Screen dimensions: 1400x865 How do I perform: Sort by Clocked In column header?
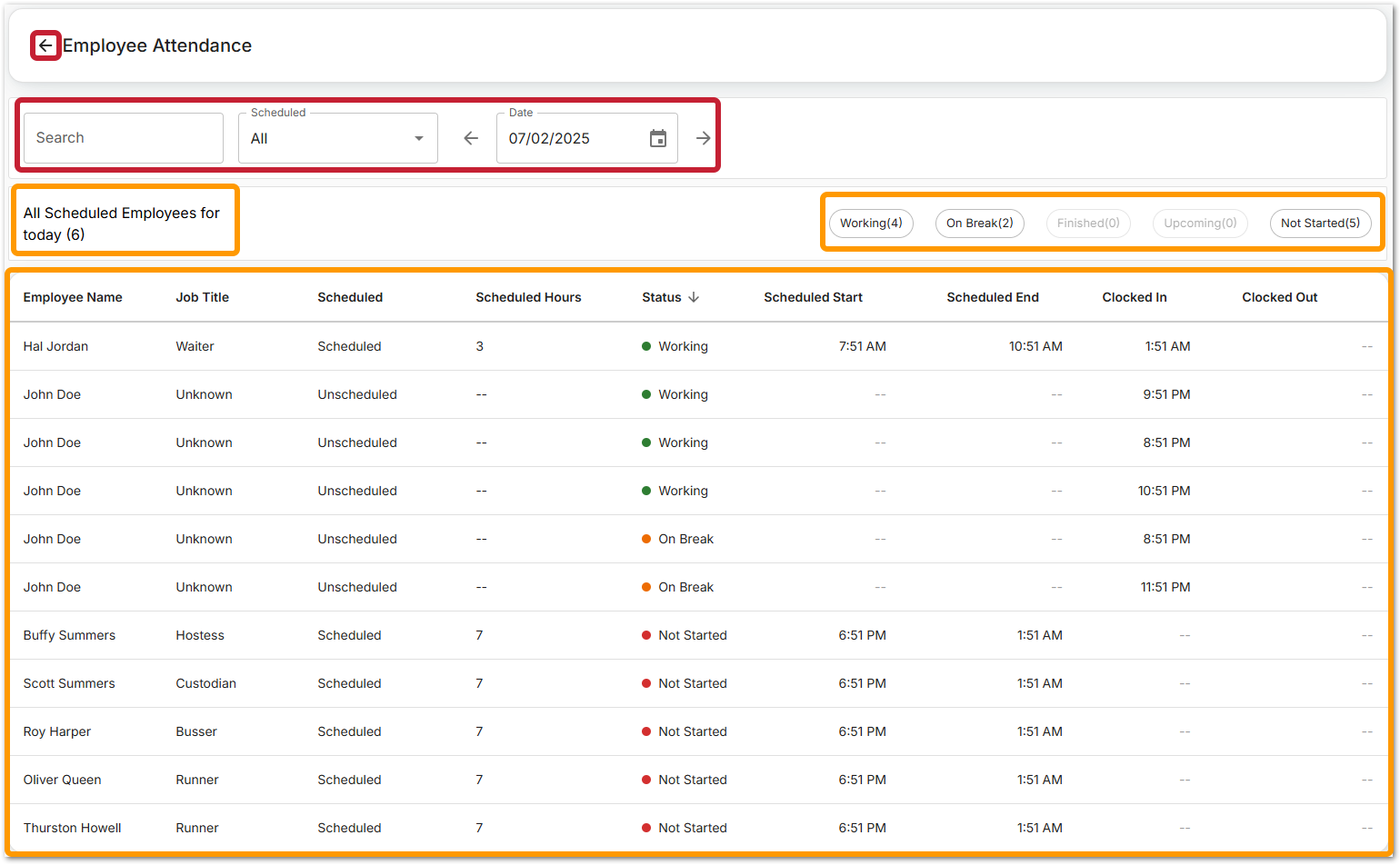[x=1134, y=297]
